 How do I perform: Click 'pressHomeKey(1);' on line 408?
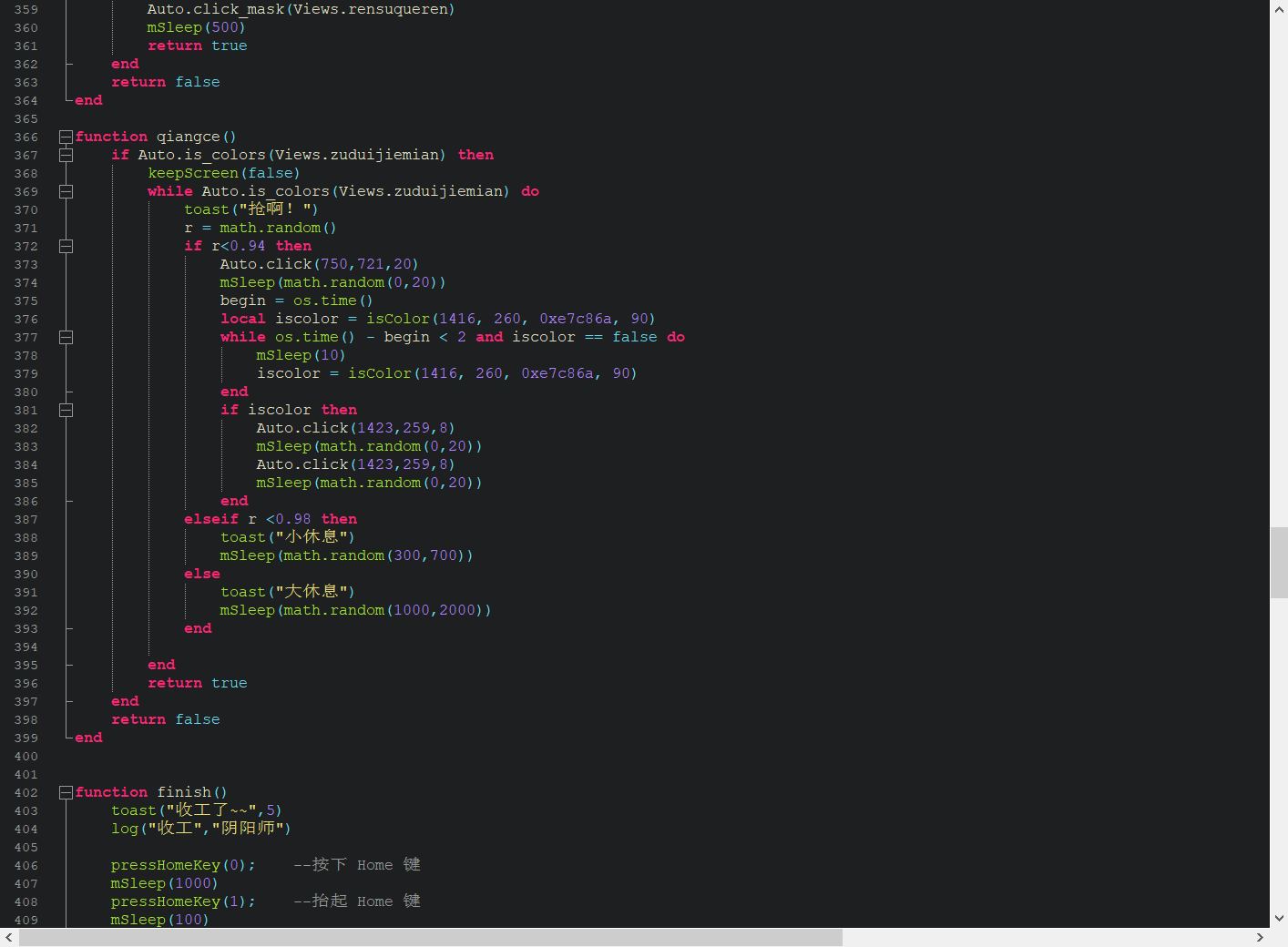[x=184, y=901]
